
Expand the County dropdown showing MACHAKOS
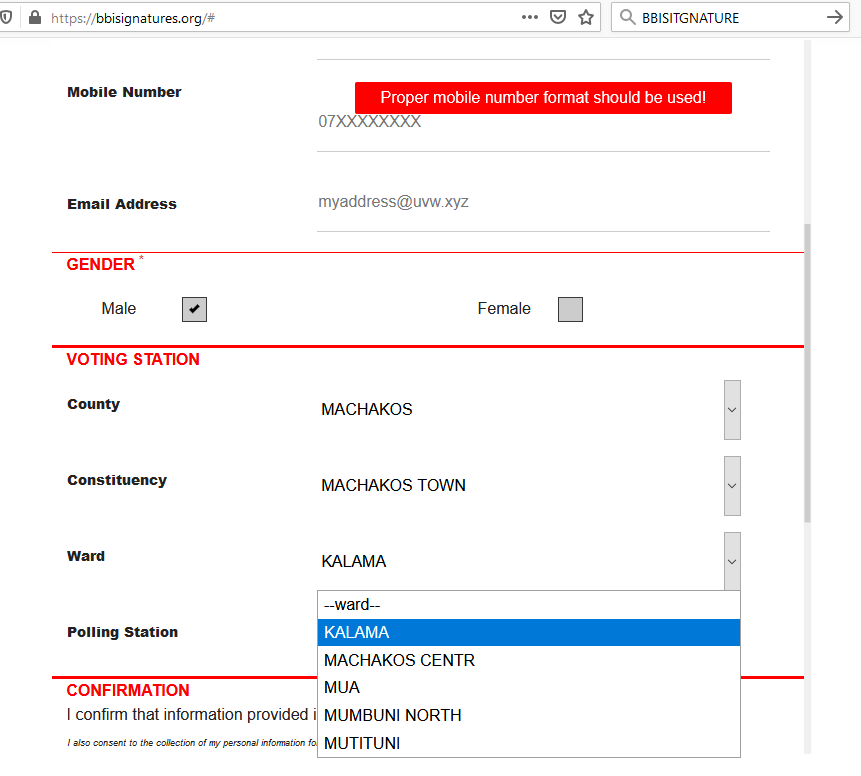pos(732,410)
